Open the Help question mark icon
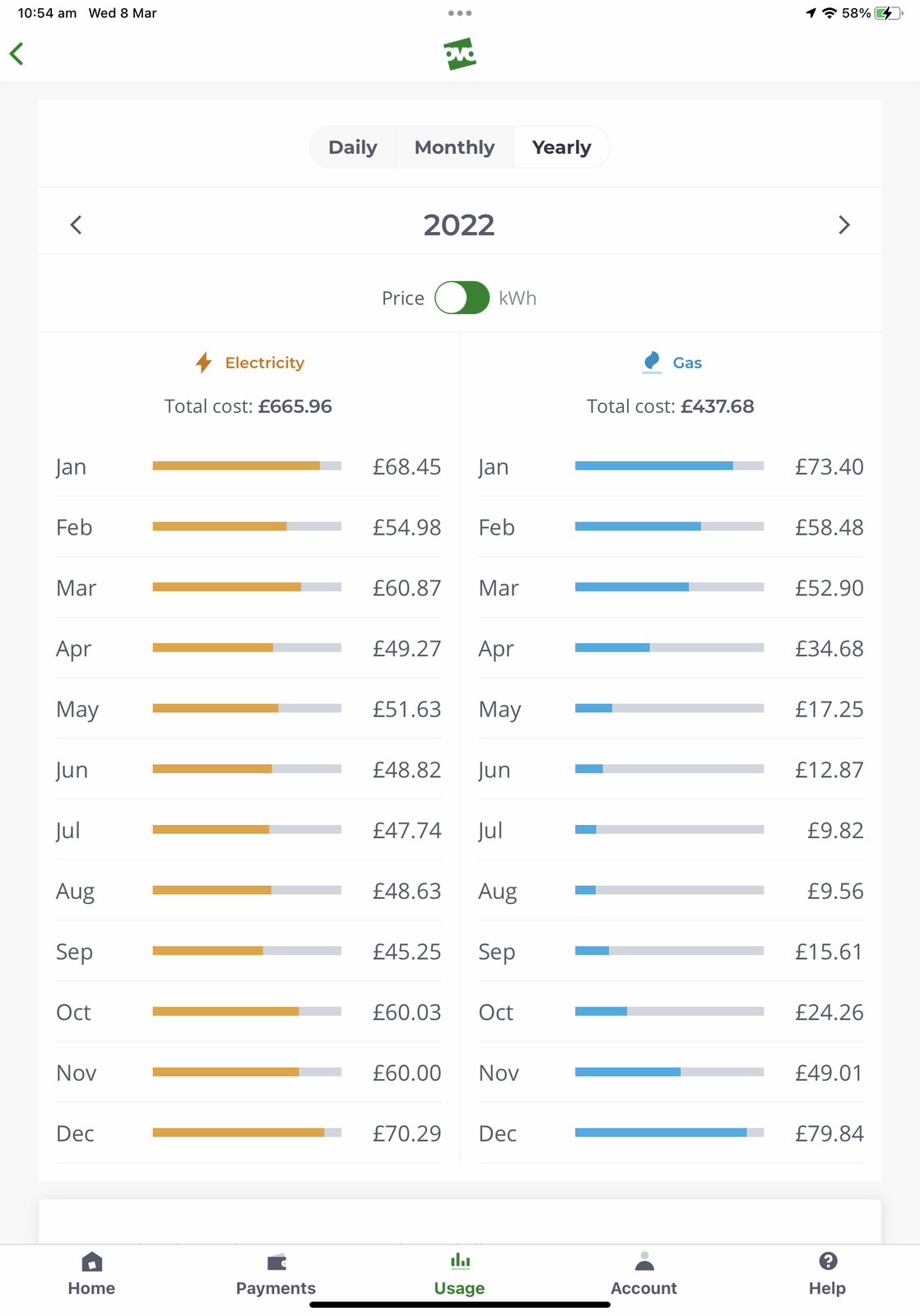Viewport: 920px width, 1316px height. point(828,1262)
